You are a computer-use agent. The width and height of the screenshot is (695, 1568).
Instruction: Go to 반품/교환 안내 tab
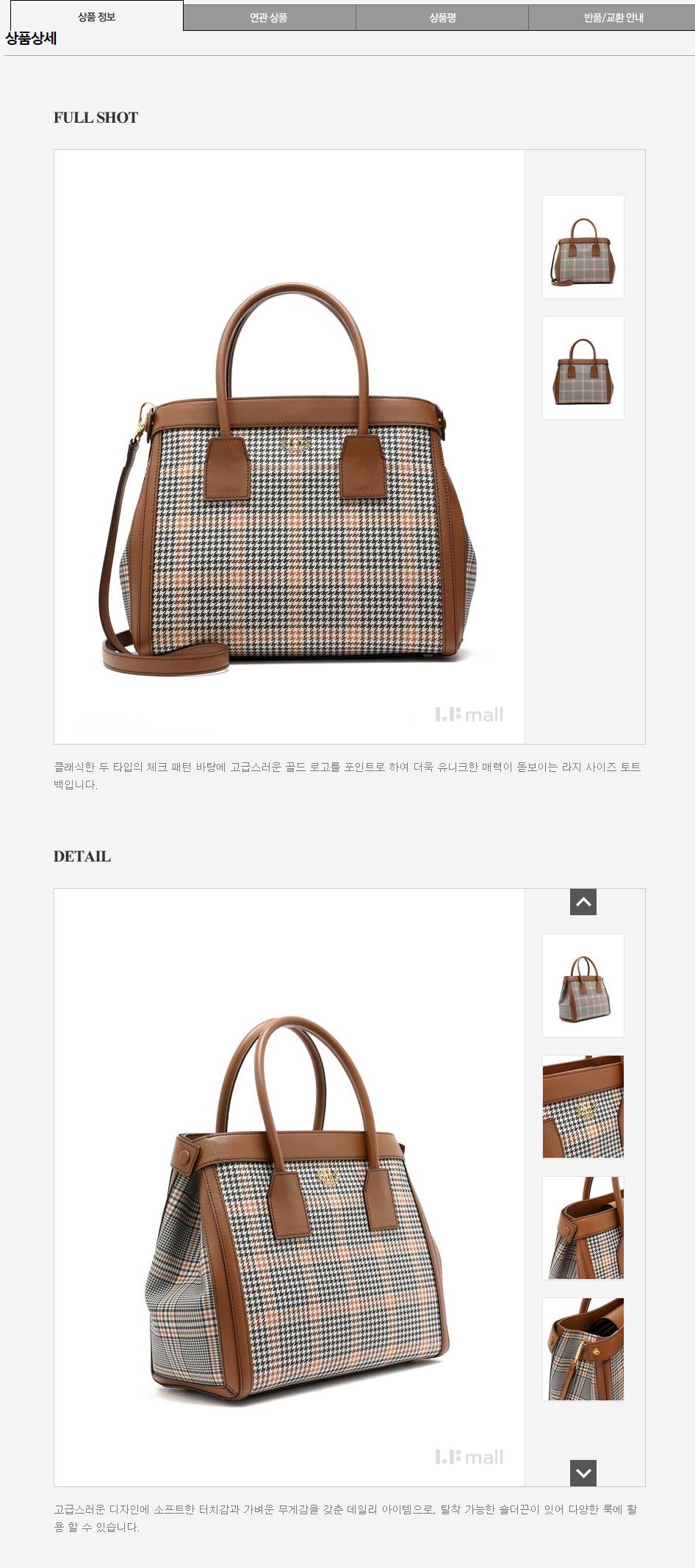(613, 18)
